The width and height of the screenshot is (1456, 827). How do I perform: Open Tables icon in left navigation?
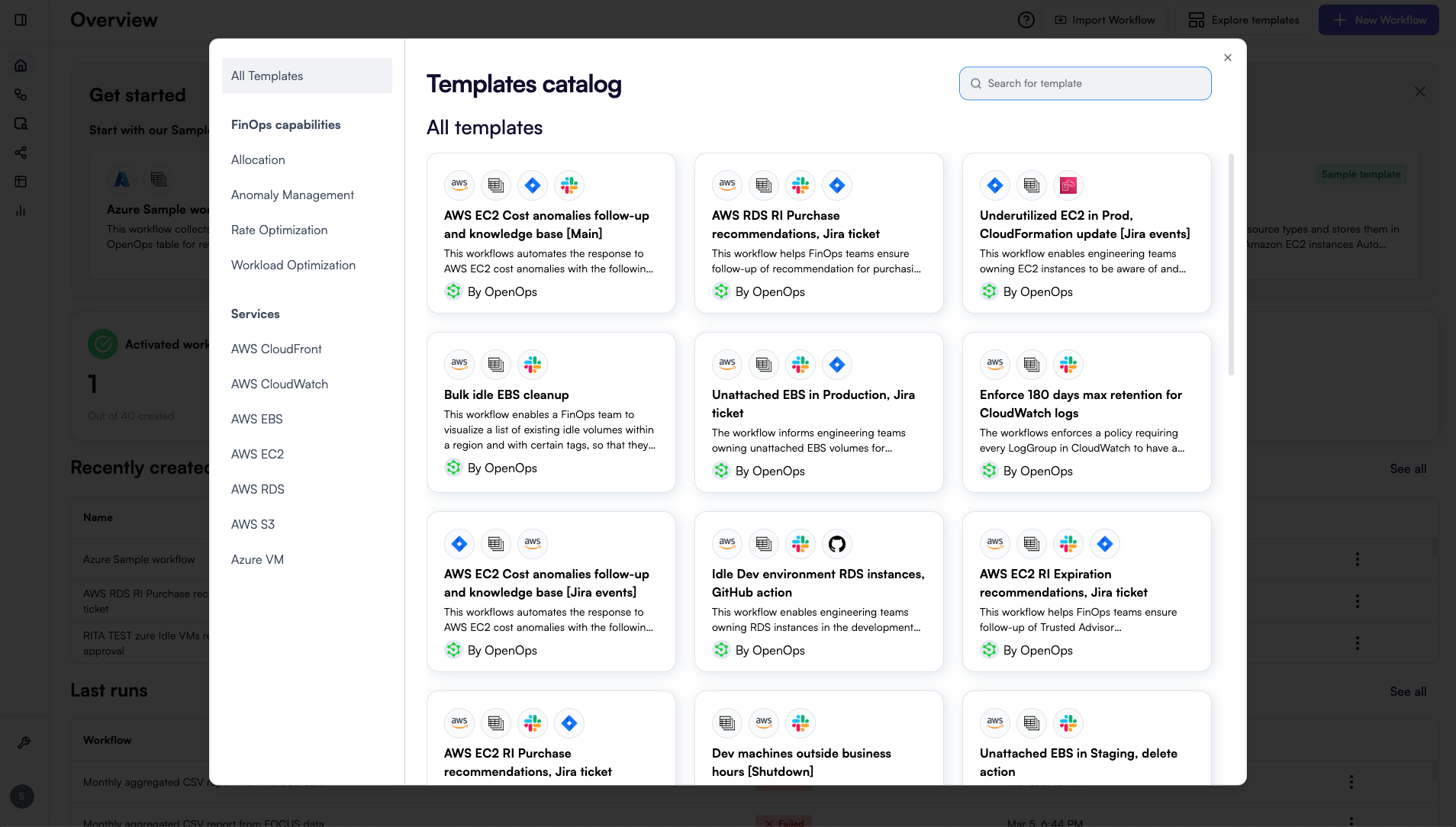pos(21,182)
